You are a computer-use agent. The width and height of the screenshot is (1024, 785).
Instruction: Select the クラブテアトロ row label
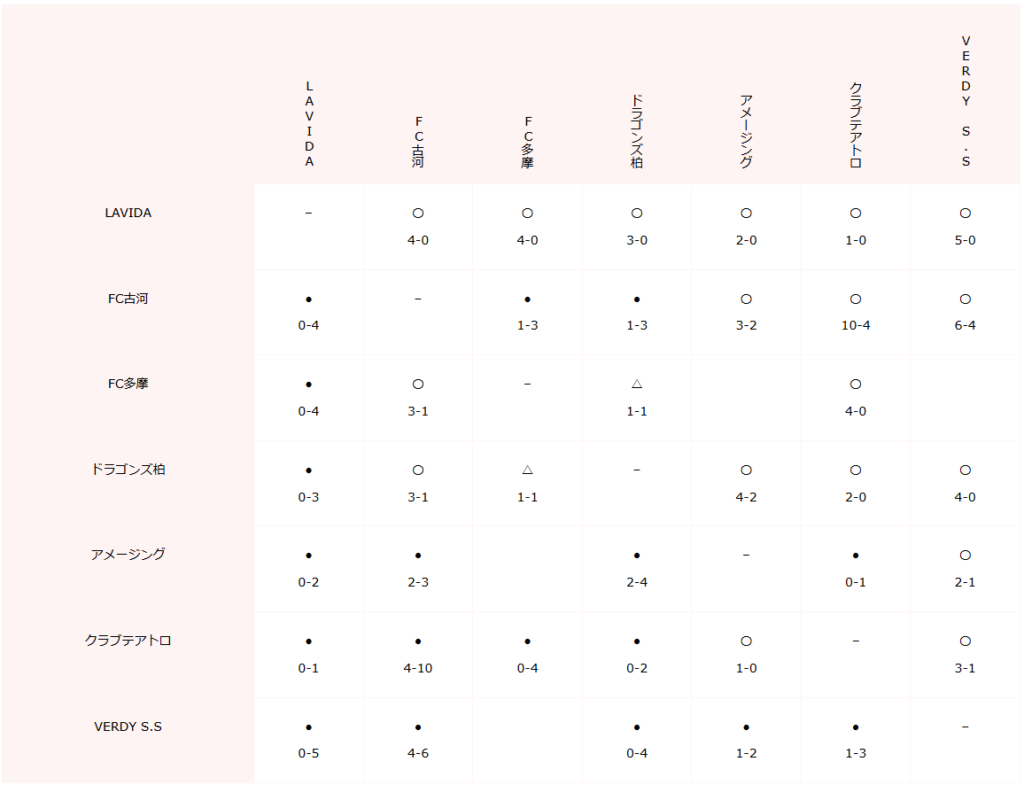click(x=128, y=640)
